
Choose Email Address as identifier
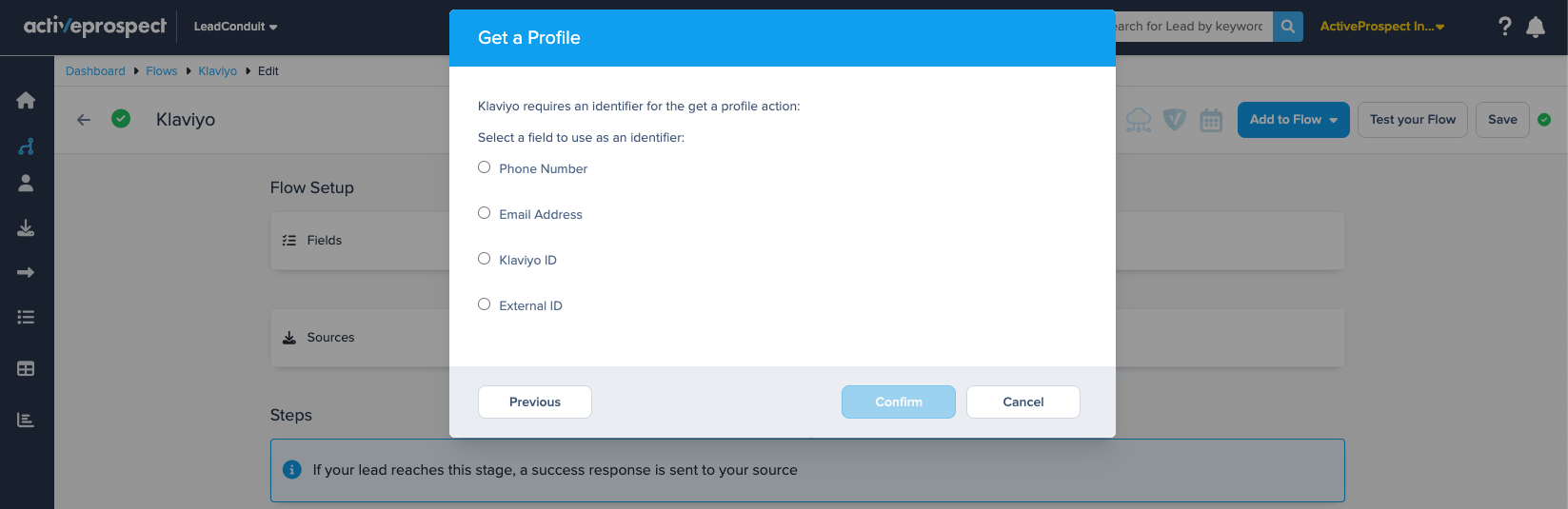485,213
